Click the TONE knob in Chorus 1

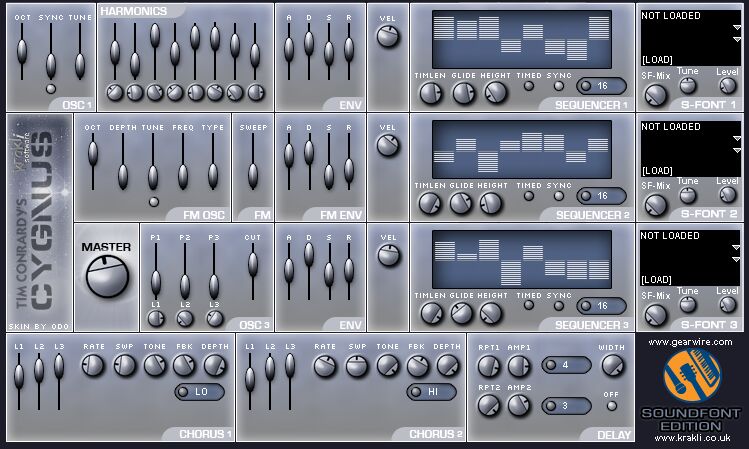coord(155,366)
